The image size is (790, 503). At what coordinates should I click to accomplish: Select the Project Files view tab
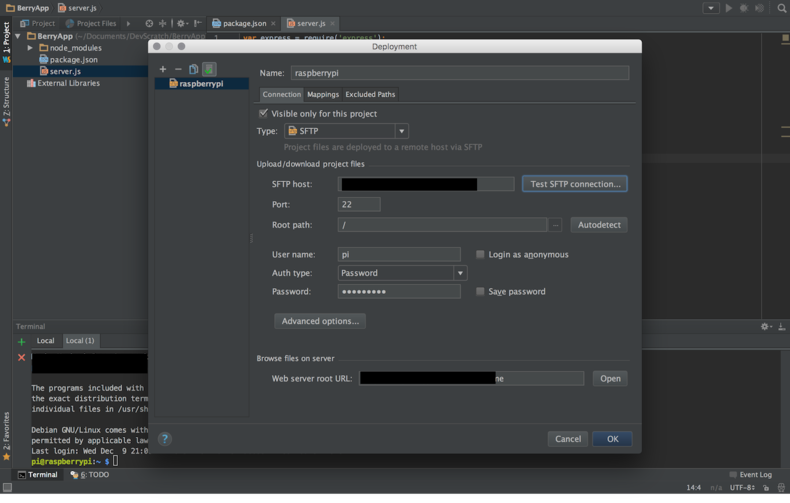tap(91, 24)
